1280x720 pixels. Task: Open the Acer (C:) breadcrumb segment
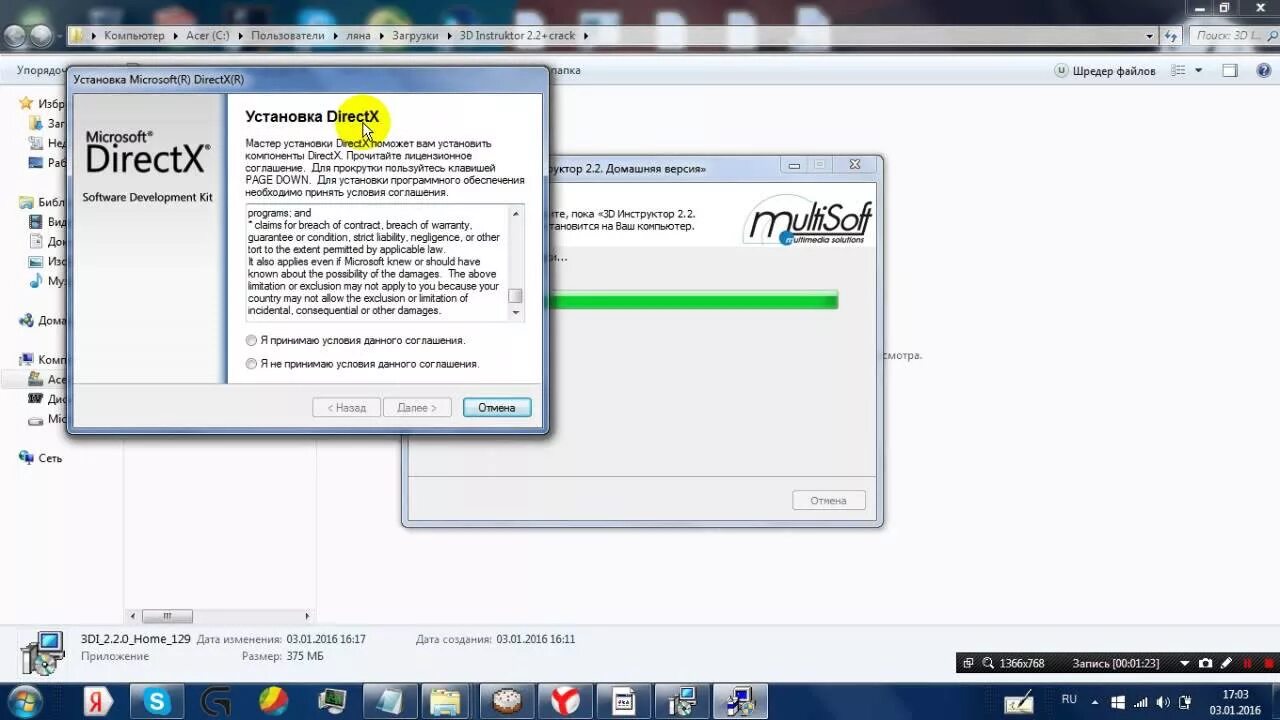pyautogui.click(x=208, y=35)
